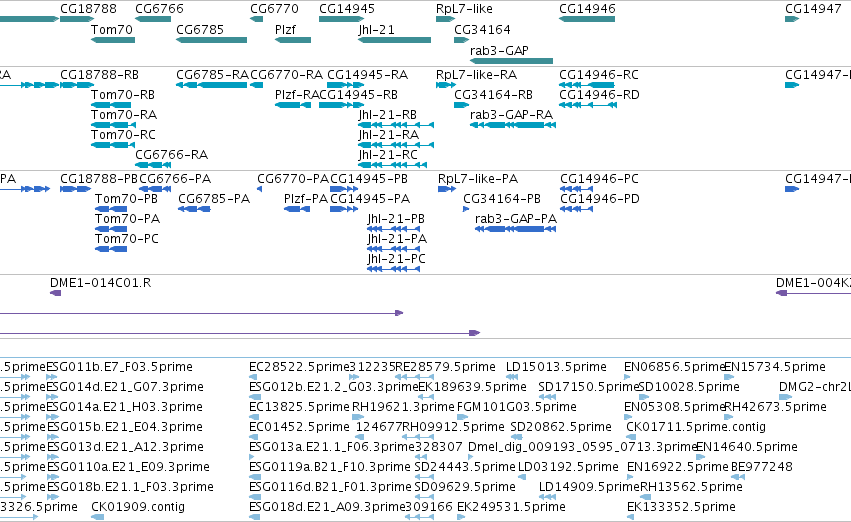Click the Plzf gene label
851x522 pixels.
click(285, 29)
